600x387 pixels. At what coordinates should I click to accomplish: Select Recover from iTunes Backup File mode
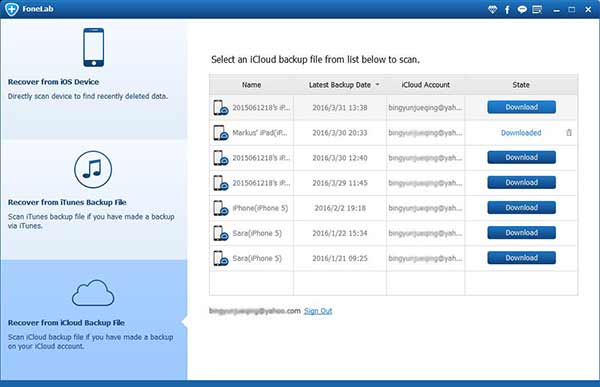tap(94, 200)
